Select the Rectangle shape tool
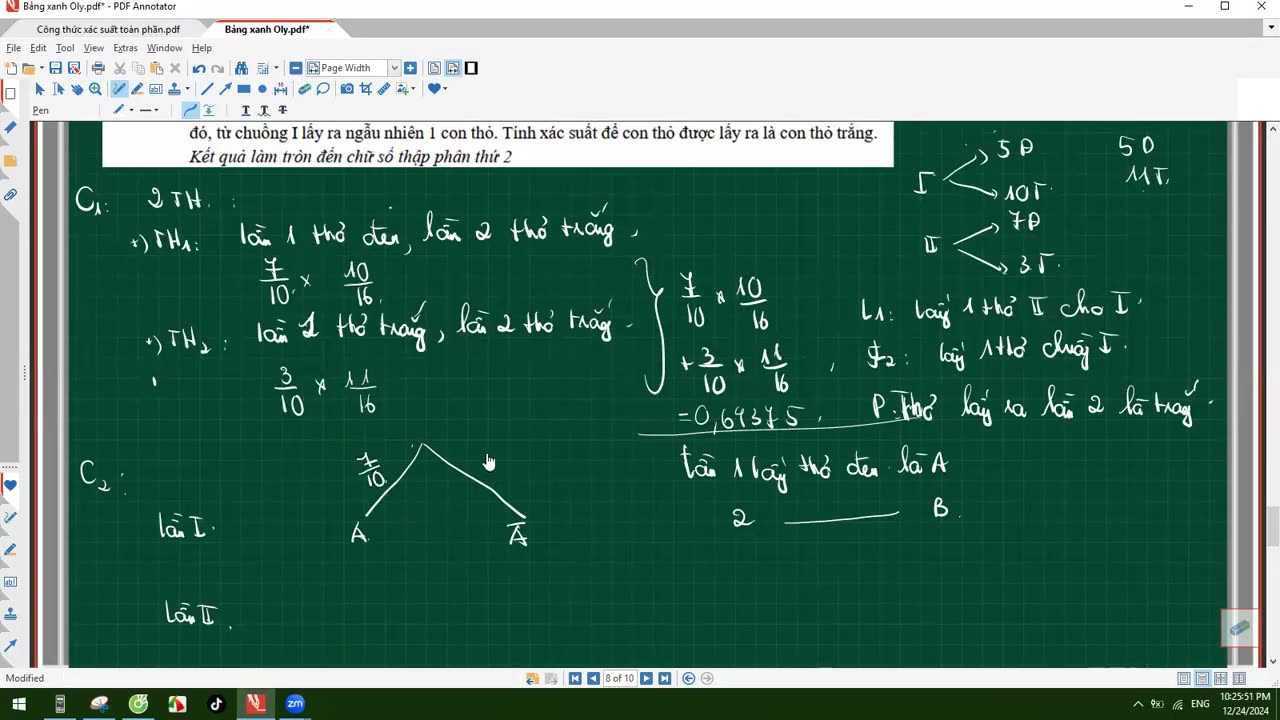Viewport: 1280px width, 720px height. 244,89
